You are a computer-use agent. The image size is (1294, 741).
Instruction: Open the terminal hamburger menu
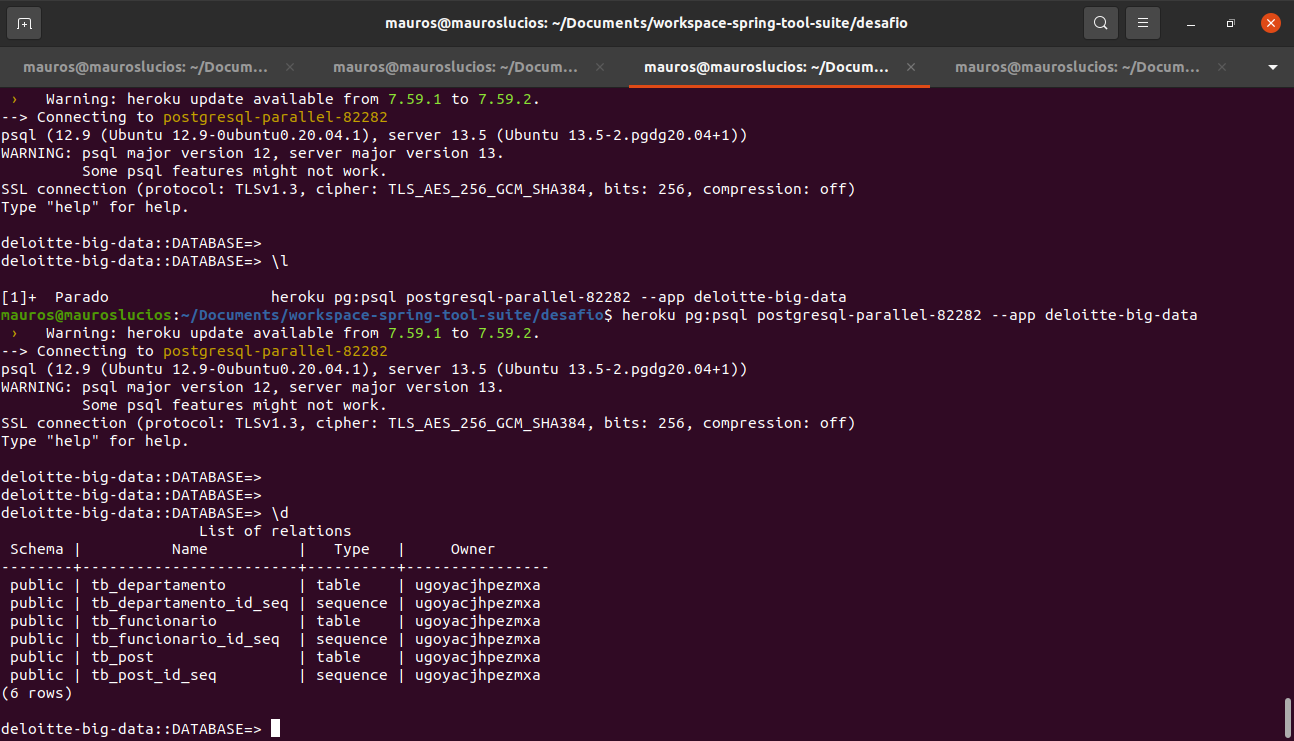coord(1142,22)
